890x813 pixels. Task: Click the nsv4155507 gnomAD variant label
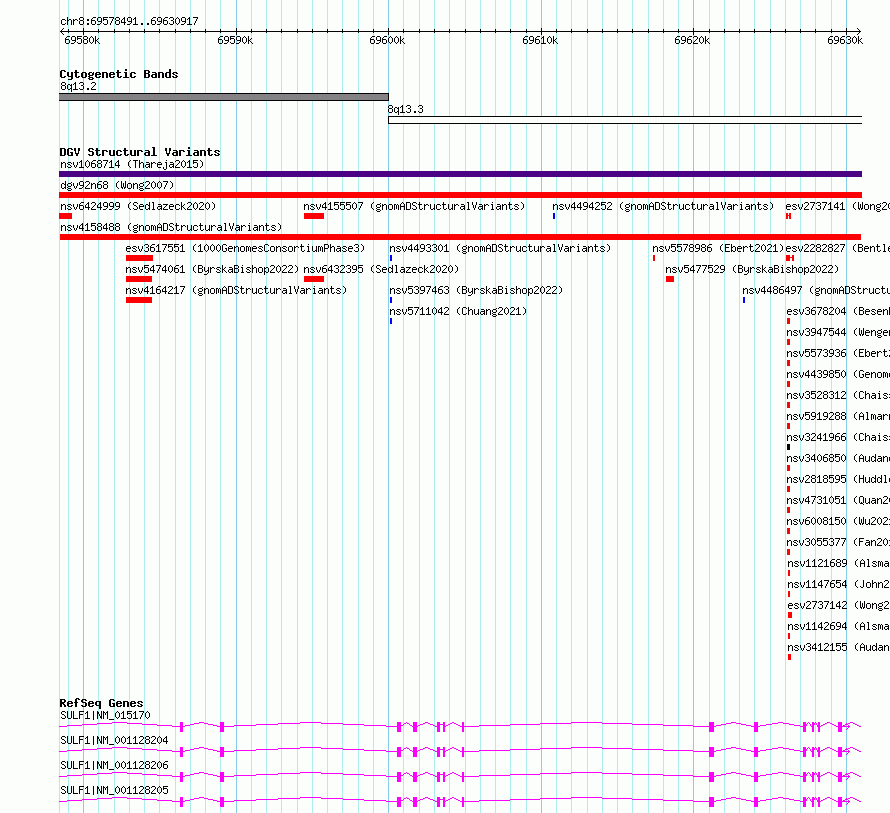coord(414,206)
